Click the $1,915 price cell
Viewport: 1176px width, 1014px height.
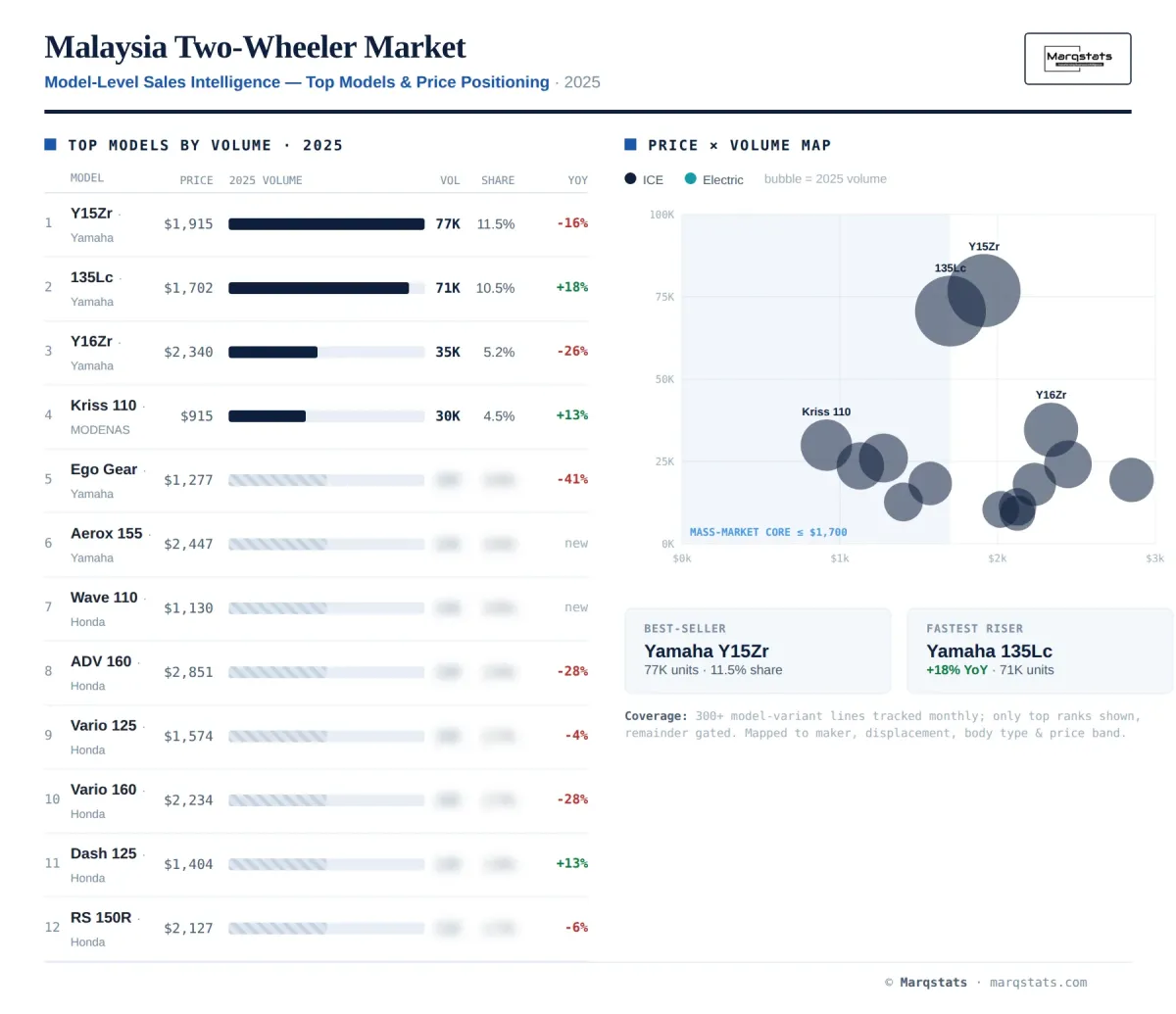click(188, 224)
